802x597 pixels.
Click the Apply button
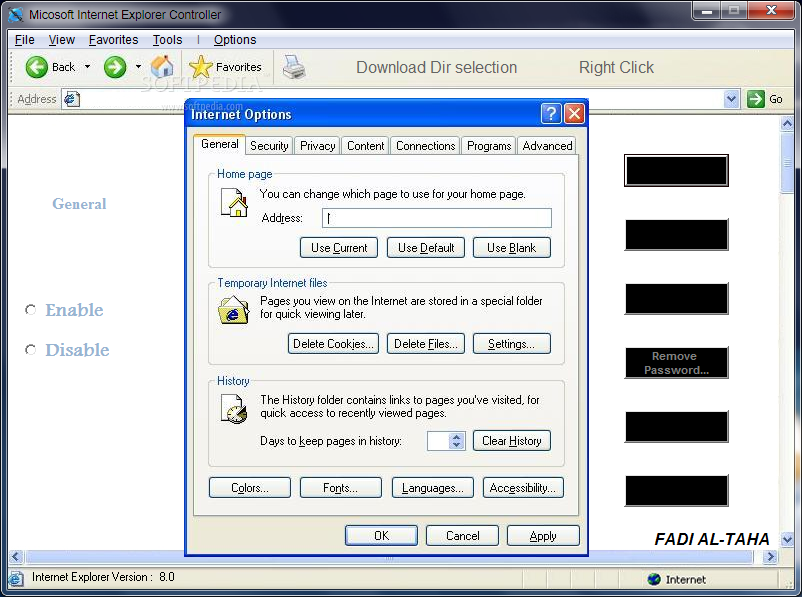(543, 536)
